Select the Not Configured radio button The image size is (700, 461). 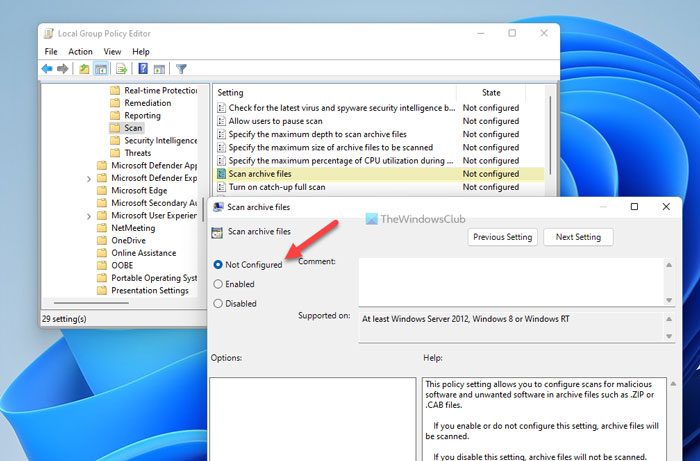[218, 265]
